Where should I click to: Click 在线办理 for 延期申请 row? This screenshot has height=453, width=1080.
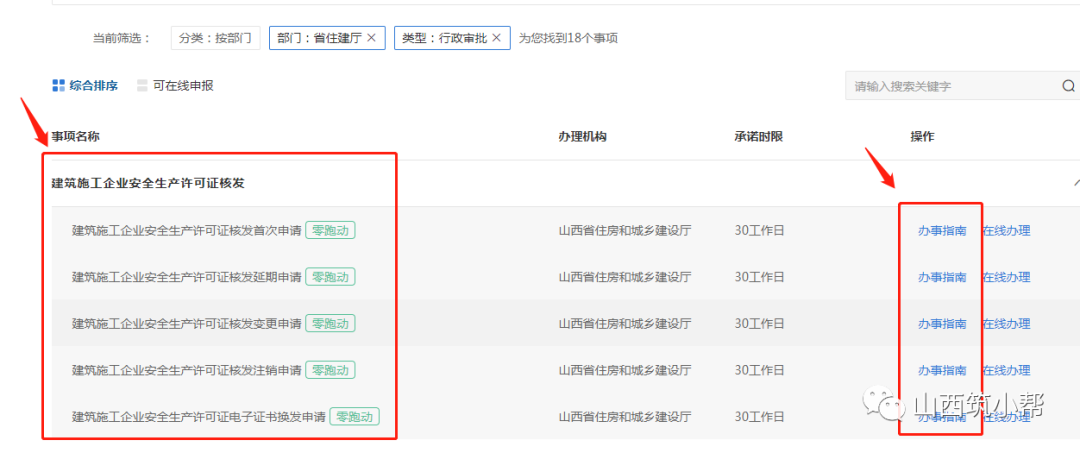[1006, 277]
